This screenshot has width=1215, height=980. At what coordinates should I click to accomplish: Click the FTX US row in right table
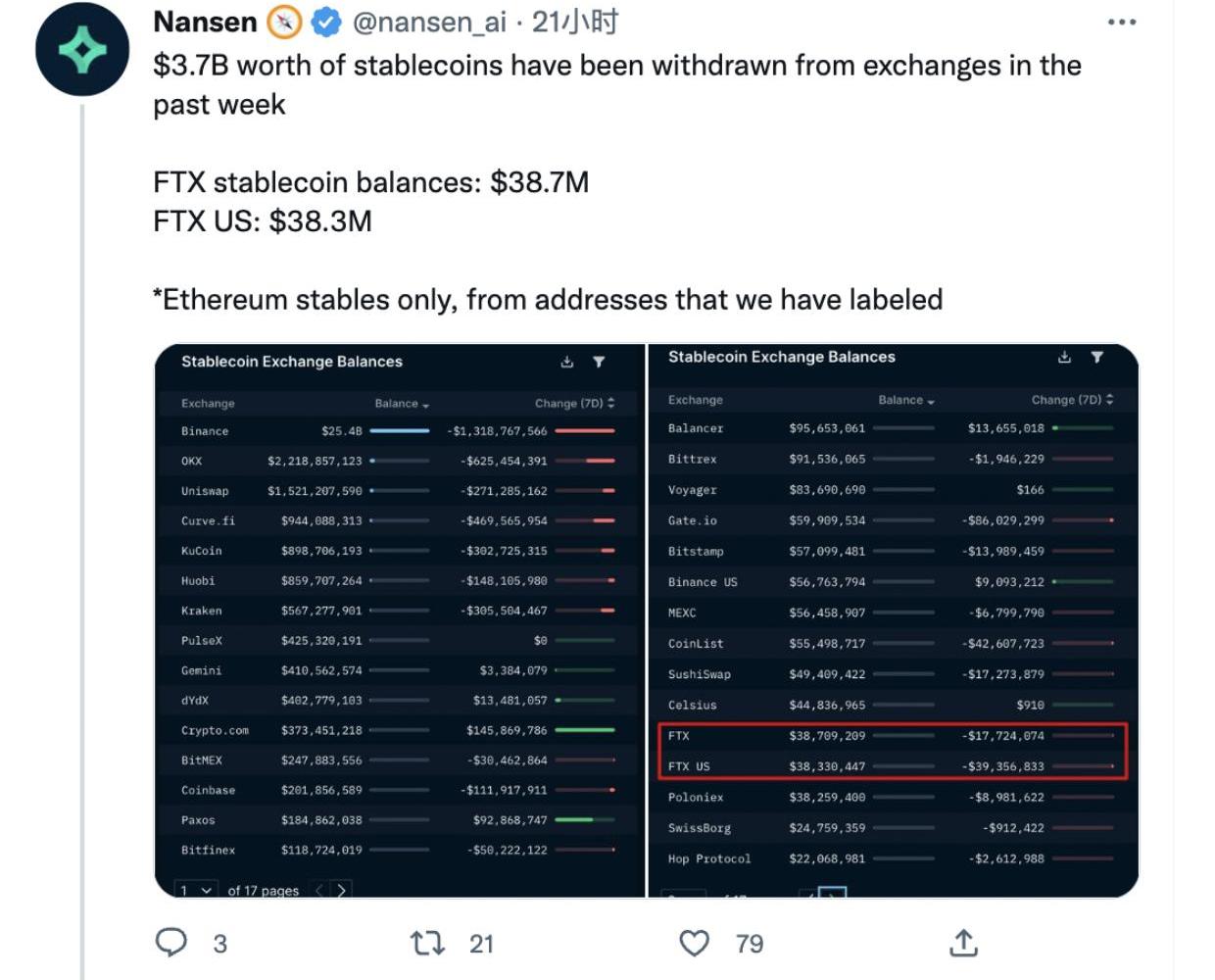click(x=892, y=766)
